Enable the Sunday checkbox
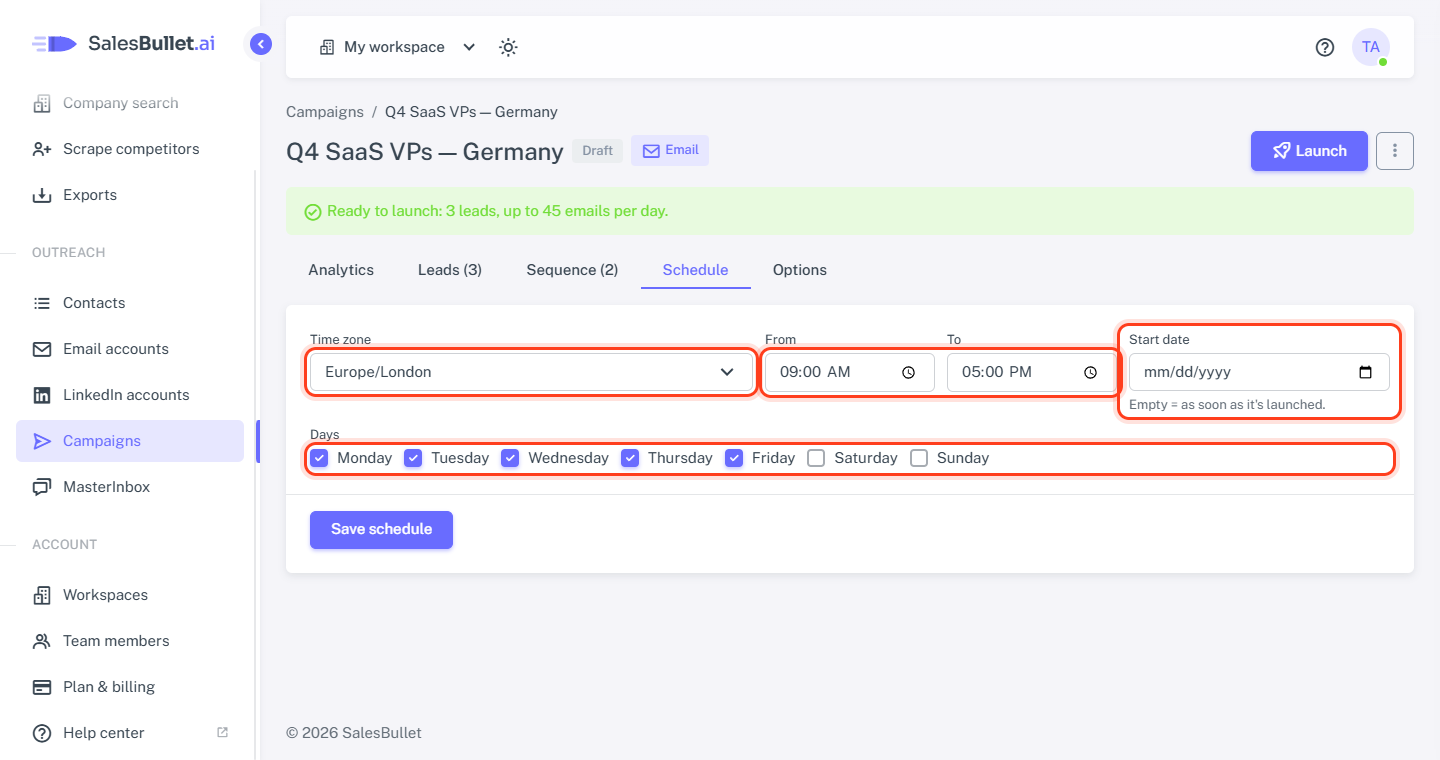This screenshot has width=1440, height=760. coord(919,458)
